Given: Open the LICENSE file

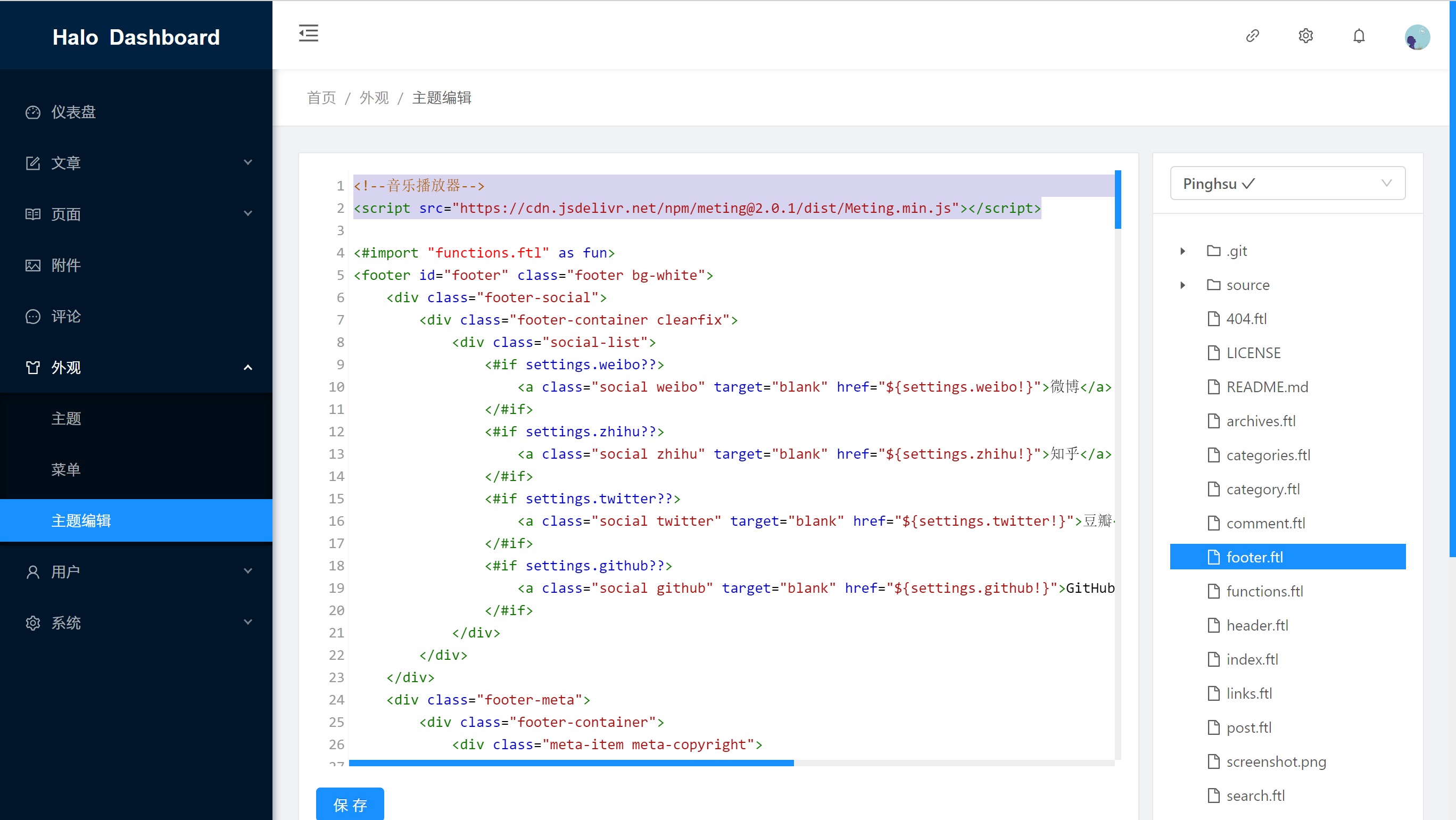Looking at the screenshot, I should [1244, 353].
